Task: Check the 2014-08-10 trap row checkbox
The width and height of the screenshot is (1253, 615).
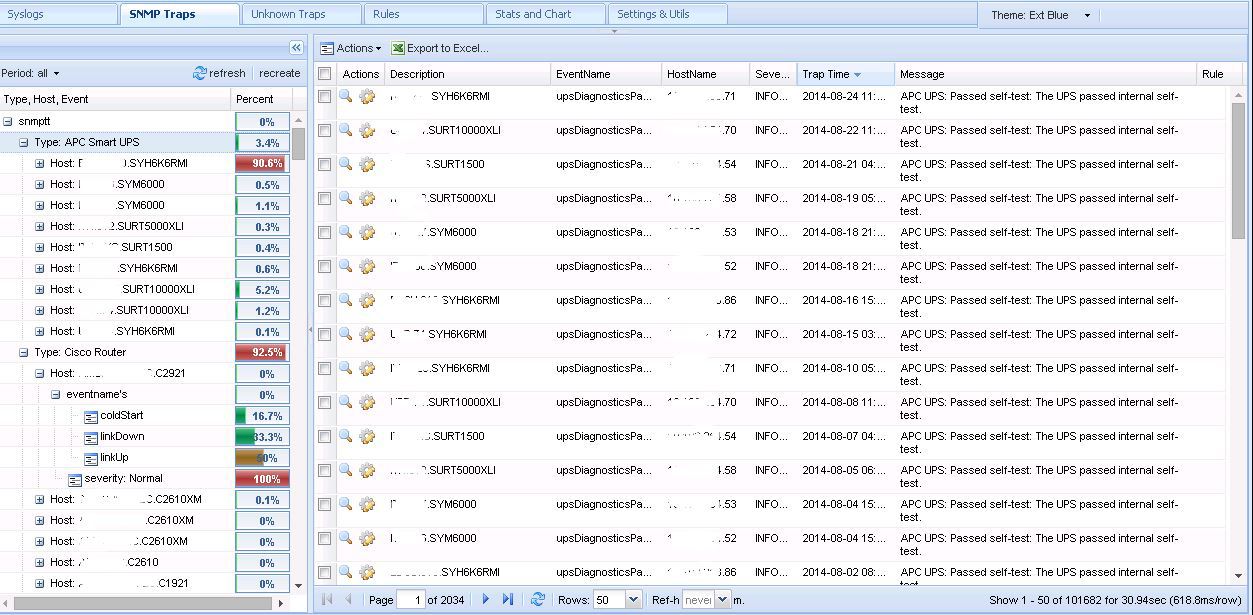Action: [x=324, y=369]
